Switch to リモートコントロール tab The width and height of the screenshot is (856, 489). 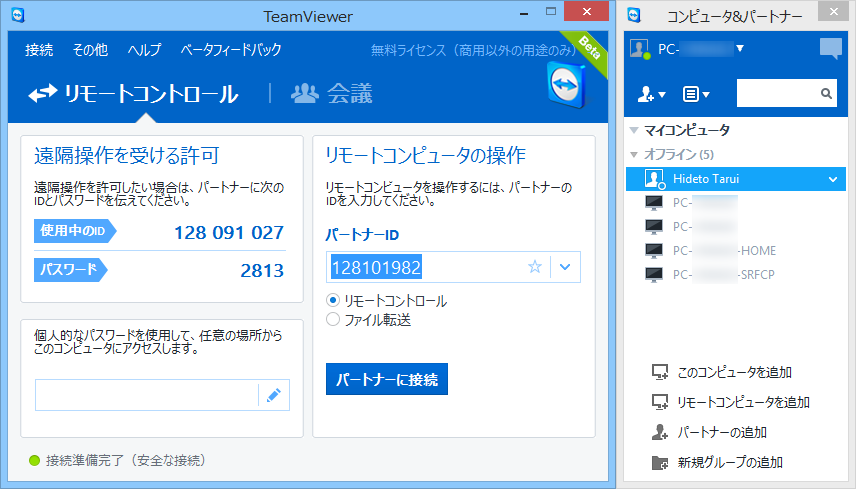134,94
